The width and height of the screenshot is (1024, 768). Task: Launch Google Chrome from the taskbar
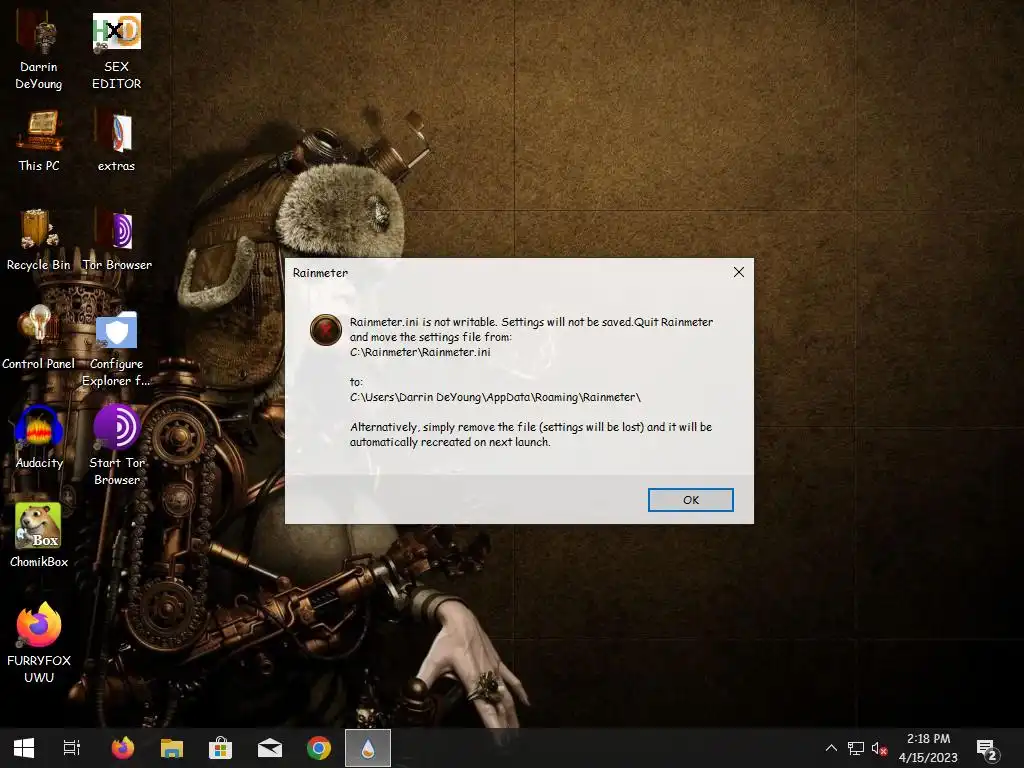pos(319,748)
